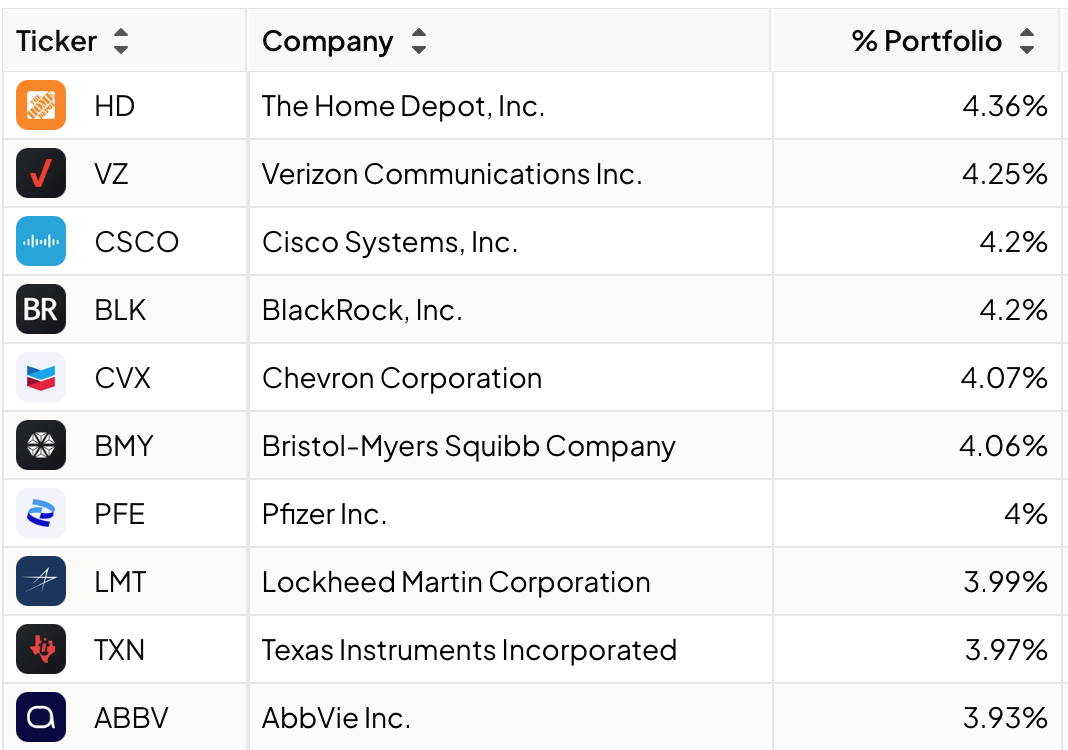Click the Home Depot logo icon
Viewport: 1068px width, 750px height.
point(41,106)
